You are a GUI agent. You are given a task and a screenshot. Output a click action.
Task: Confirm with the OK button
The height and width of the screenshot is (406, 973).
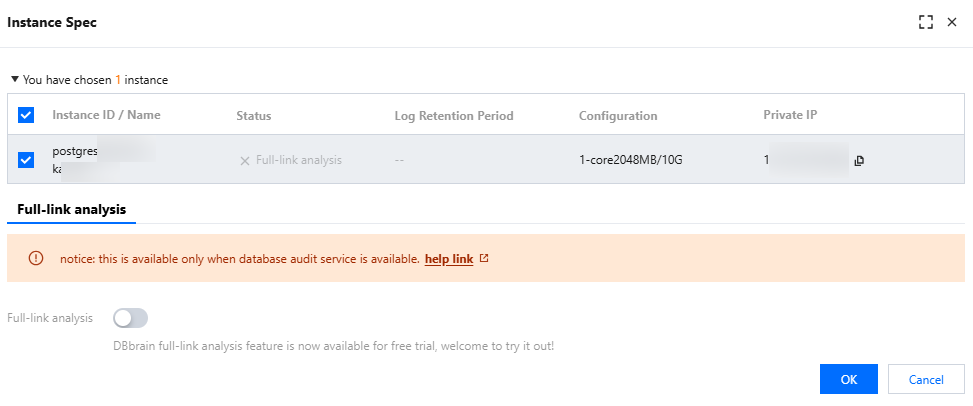tap(848, 379)
